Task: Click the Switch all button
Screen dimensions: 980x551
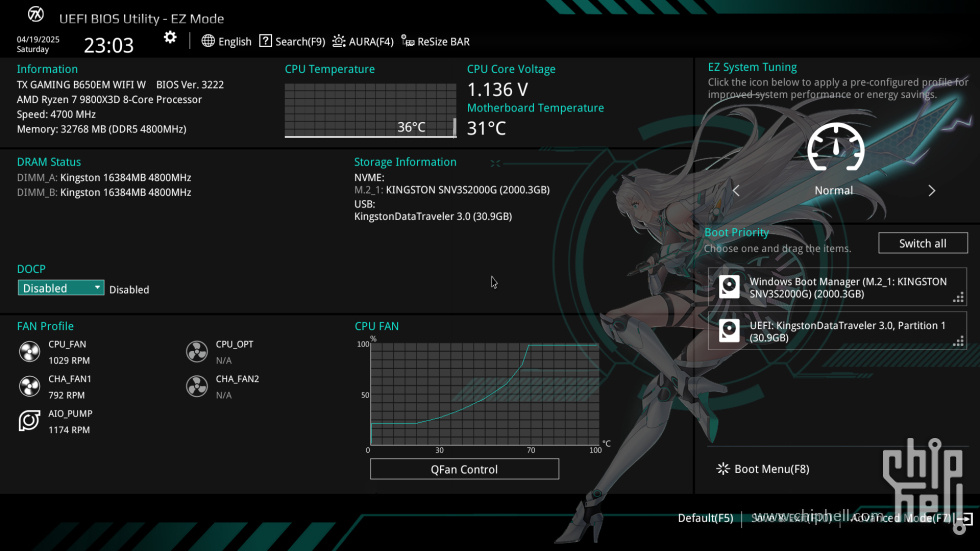Action: click(922, 243)
